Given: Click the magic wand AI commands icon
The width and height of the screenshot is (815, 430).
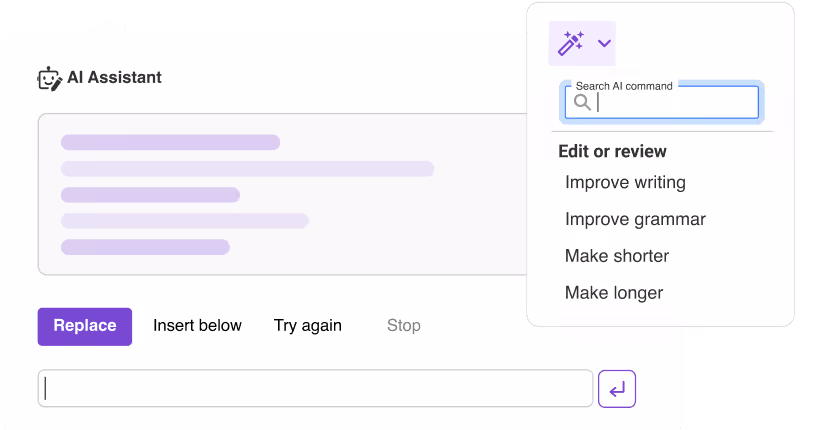Looking at the screenshot, I should [571, 43].
